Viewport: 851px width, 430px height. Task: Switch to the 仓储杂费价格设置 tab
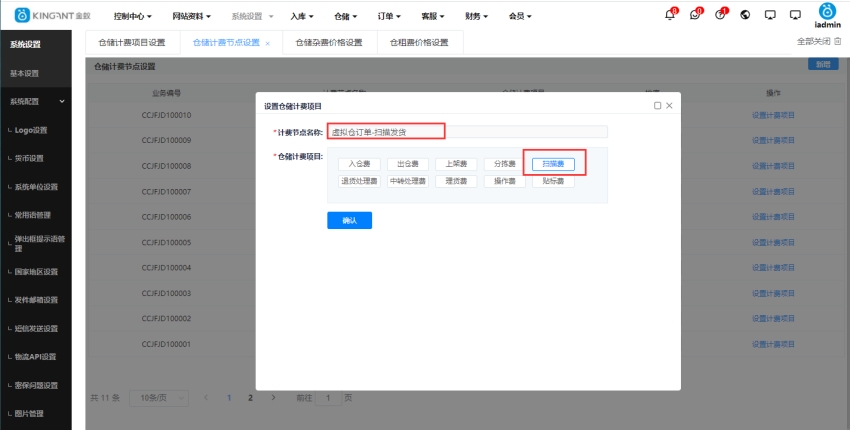point(329,42)
